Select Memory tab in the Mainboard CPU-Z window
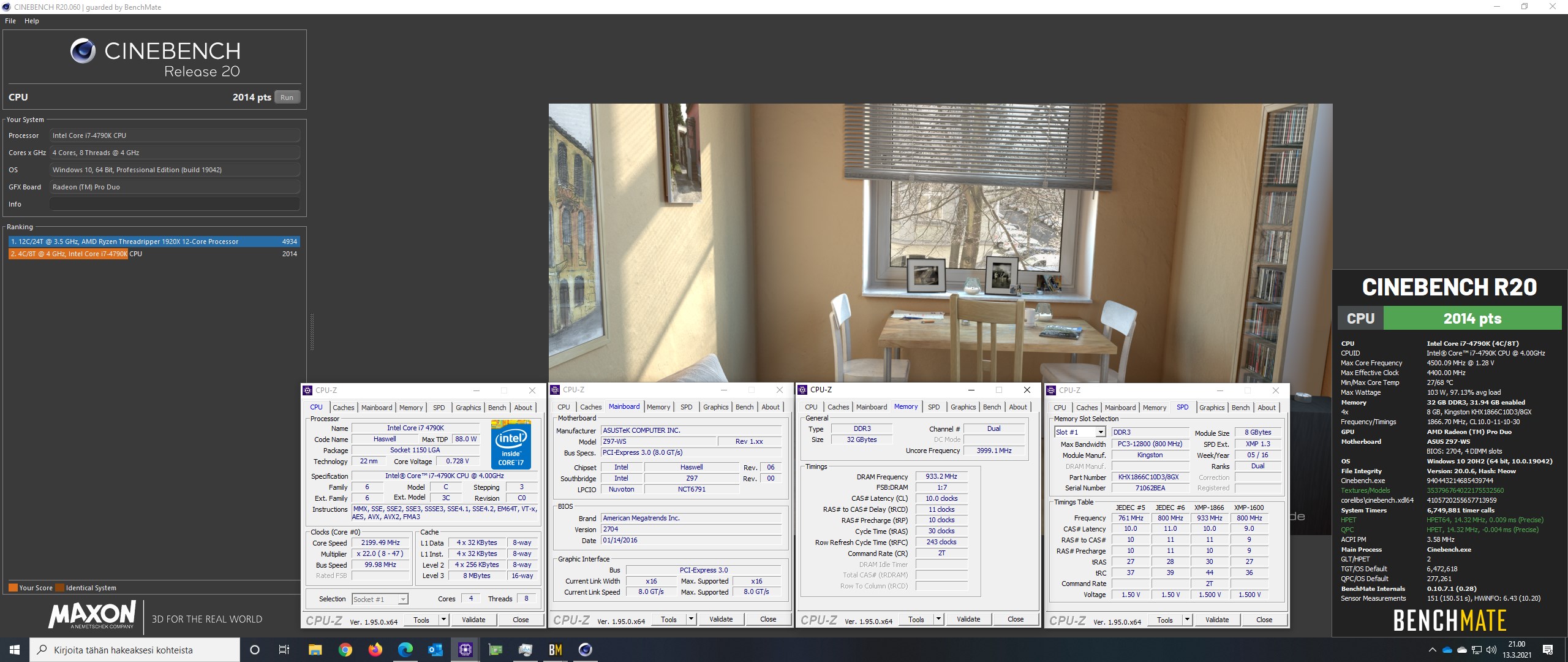Screen dimensions: 1568x662 coord(658,407)
